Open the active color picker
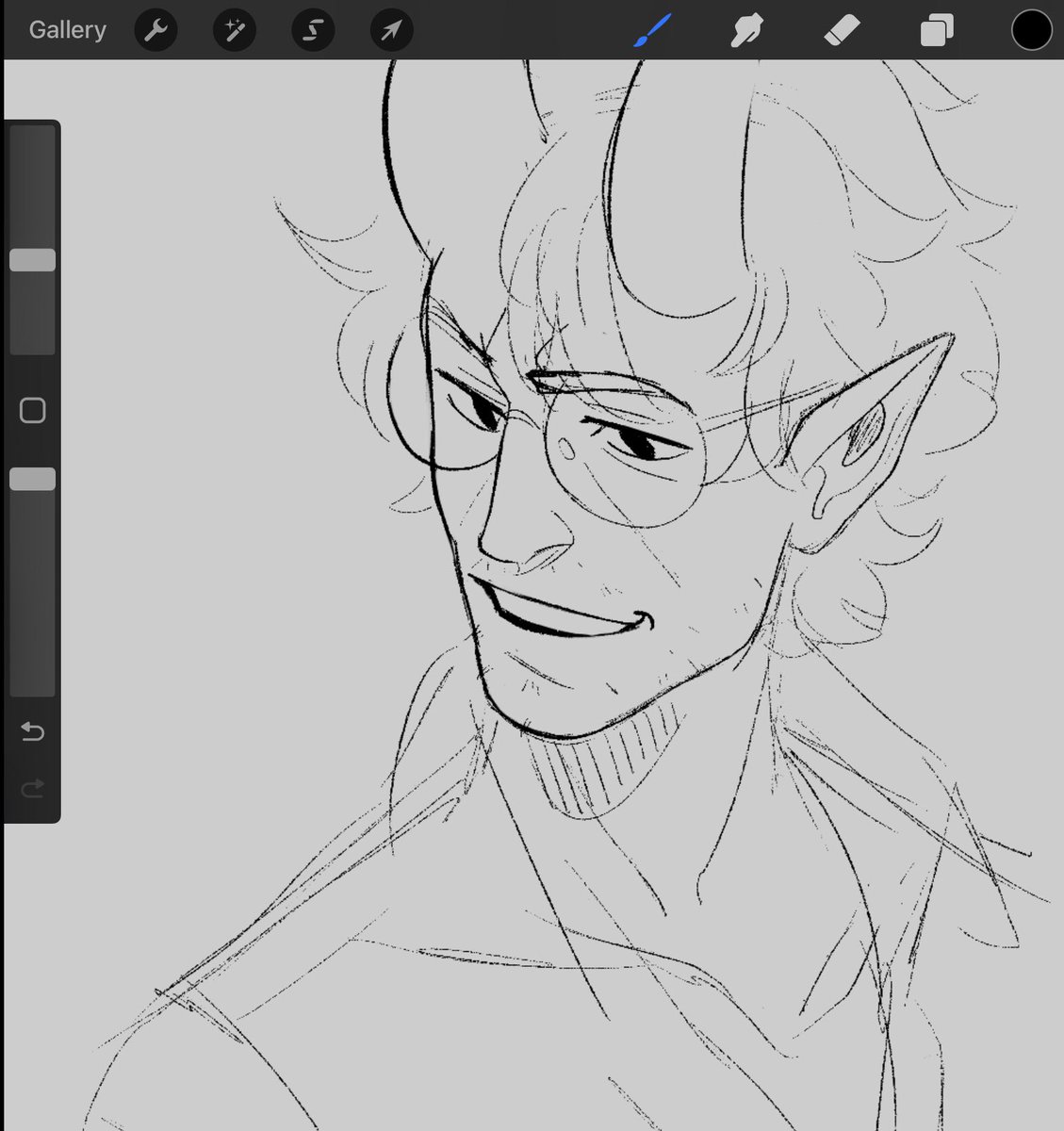 point(1031,29)
